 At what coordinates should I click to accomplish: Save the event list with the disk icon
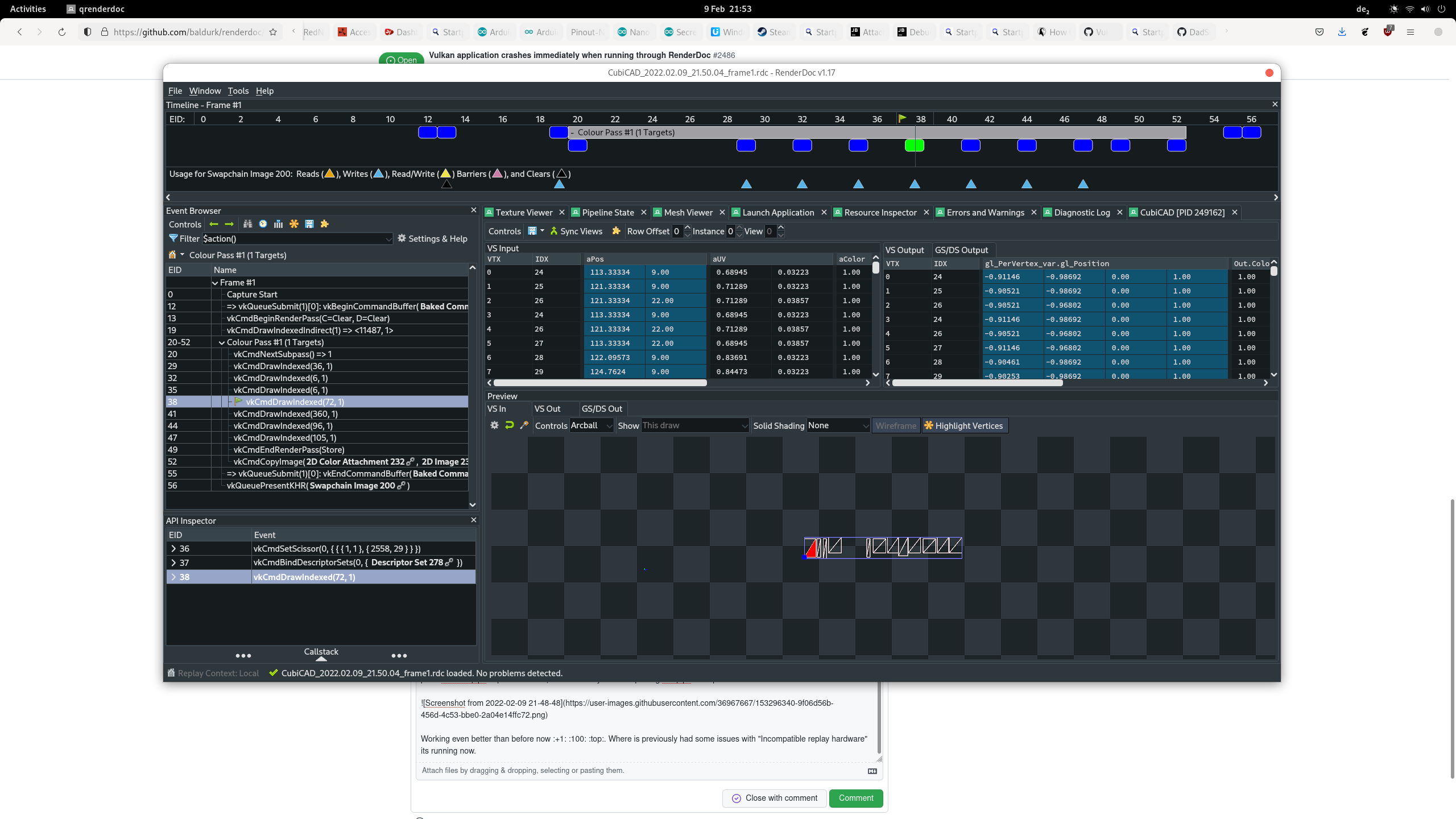tap(309, 224)
